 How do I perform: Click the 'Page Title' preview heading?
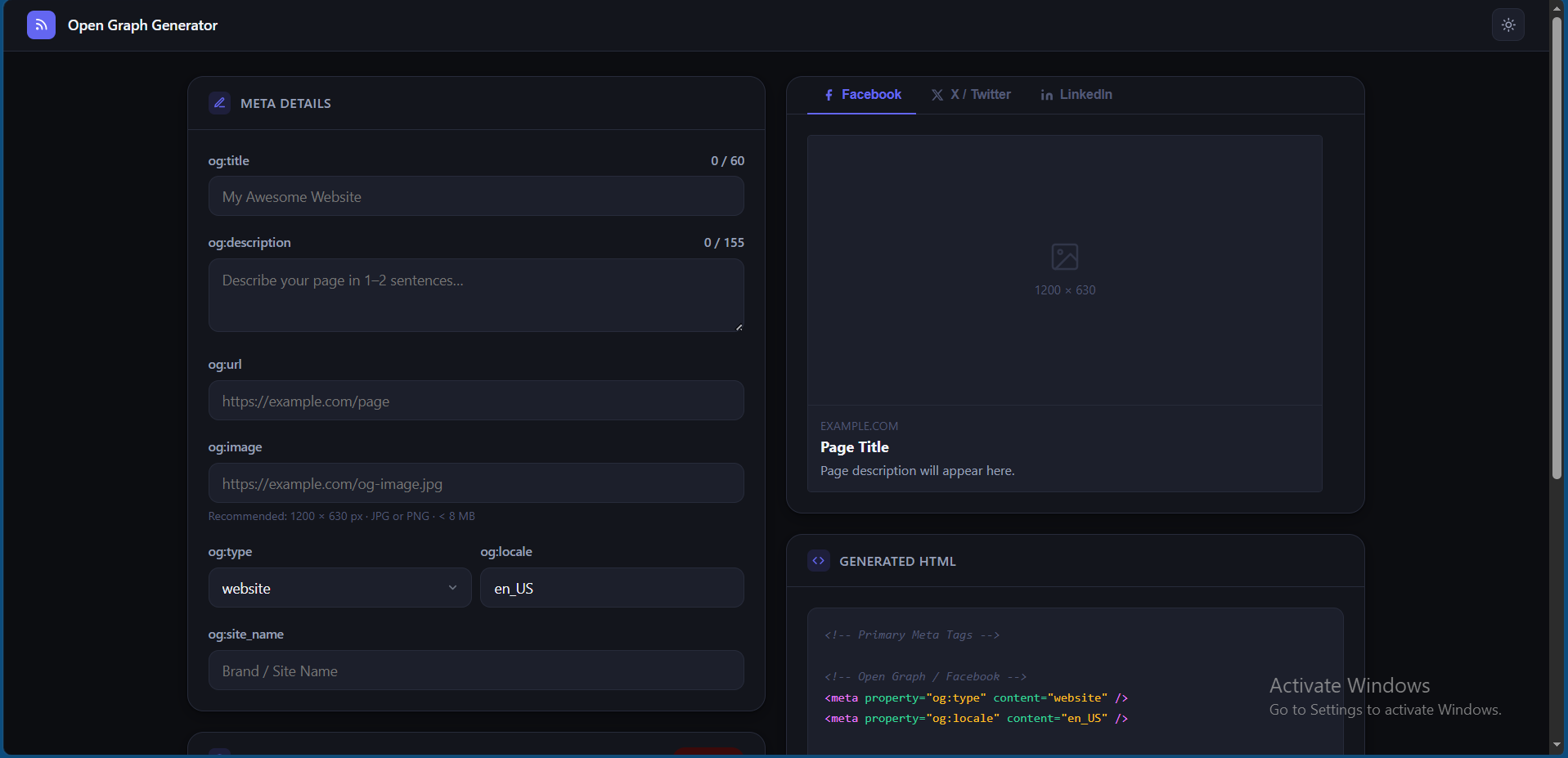pyautogui.click(x=855, y=447)
